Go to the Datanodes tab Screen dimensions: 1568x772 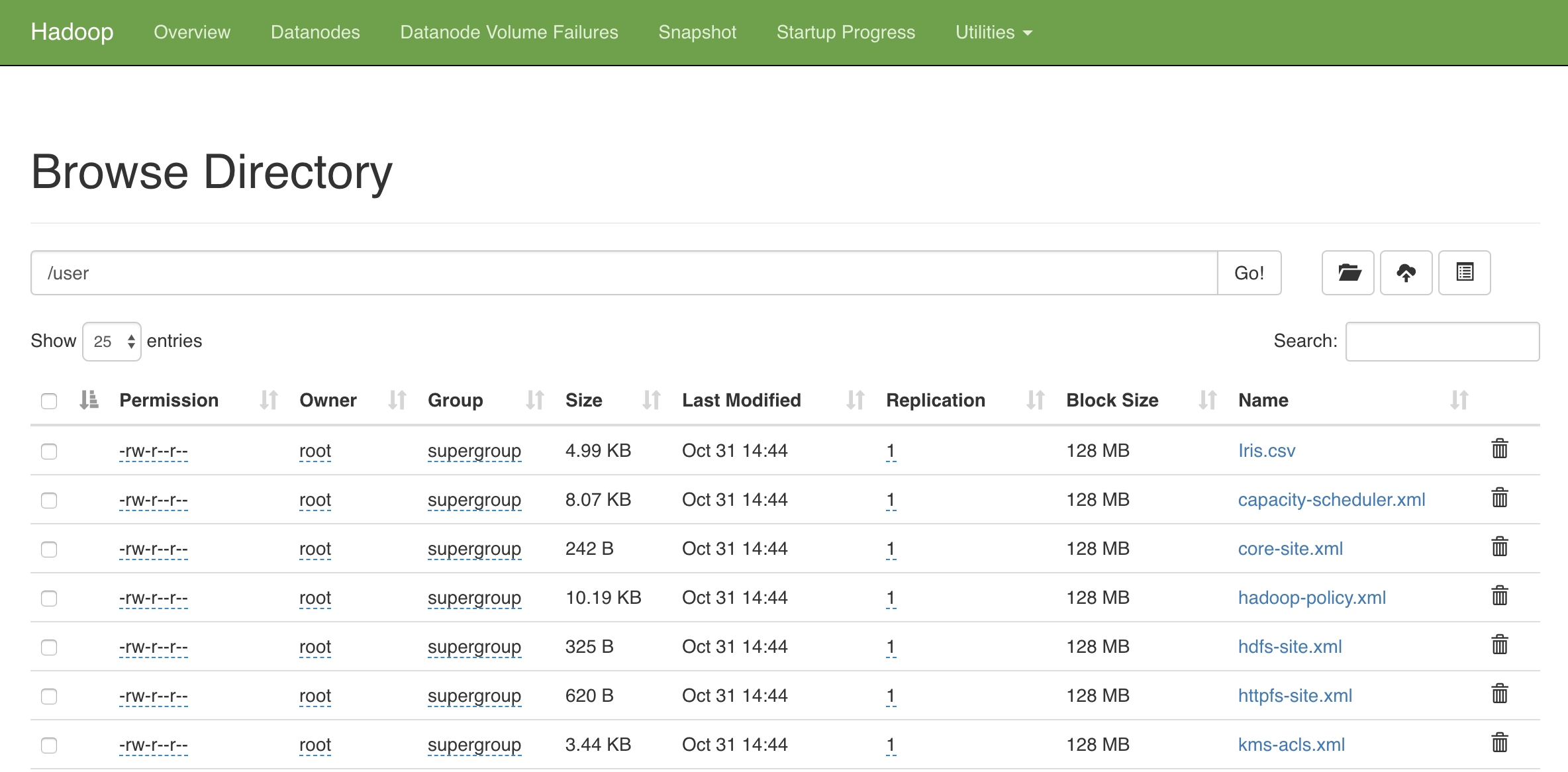315,32
